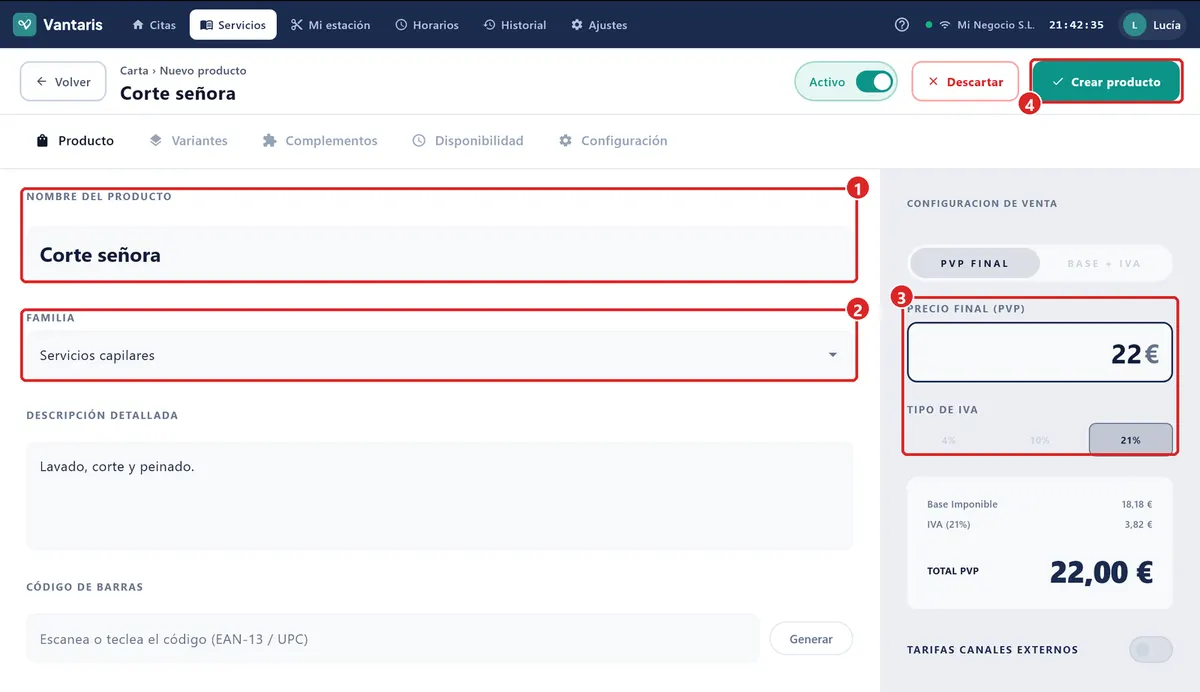Discard changes with Descartar
Image resolution: width=1200 pixels, height=692 pixels.
[x=965, y=82]
